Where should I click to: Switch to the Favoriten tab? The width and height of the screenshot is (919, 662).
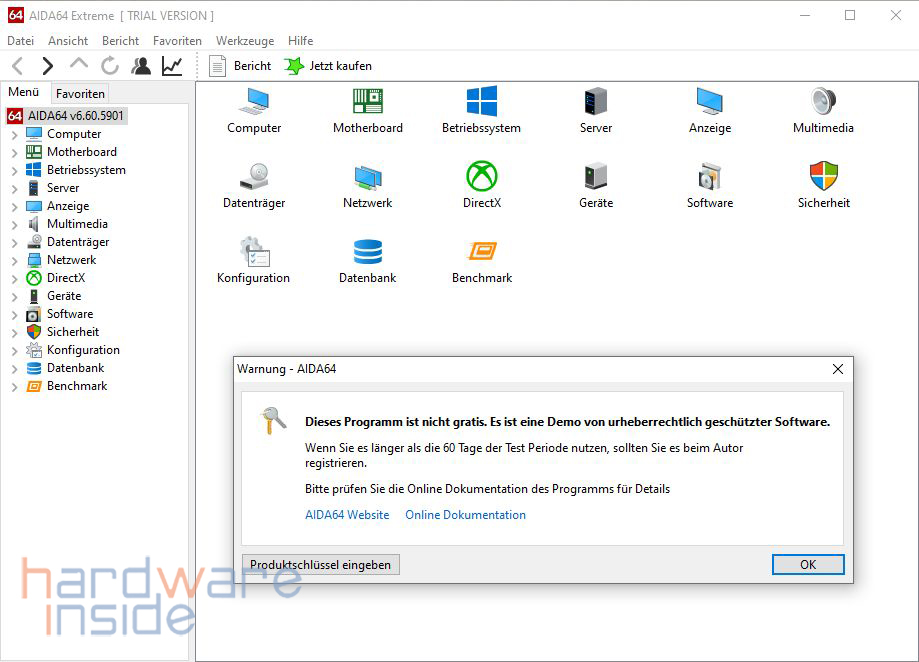pyautogui.click(x=80, y=93)
